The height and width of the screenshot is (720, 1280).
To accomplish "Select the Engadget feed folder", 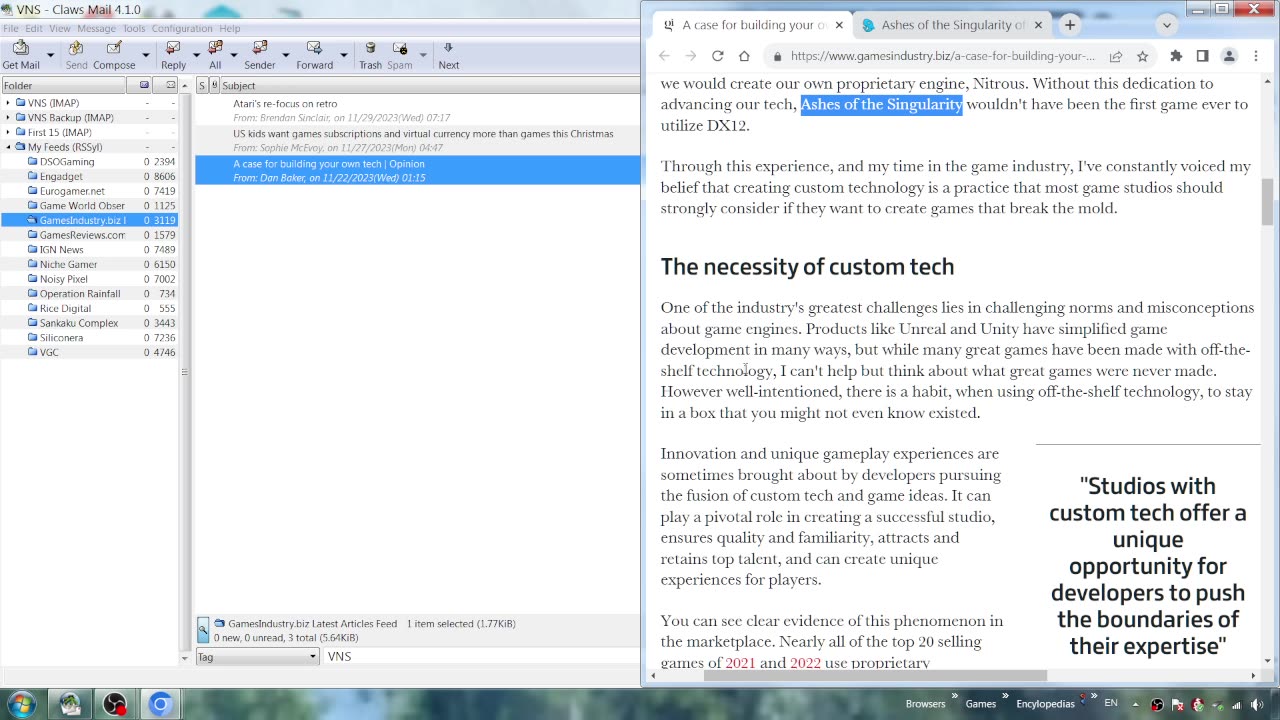I will pyautogui.click(x=61, y=177).
